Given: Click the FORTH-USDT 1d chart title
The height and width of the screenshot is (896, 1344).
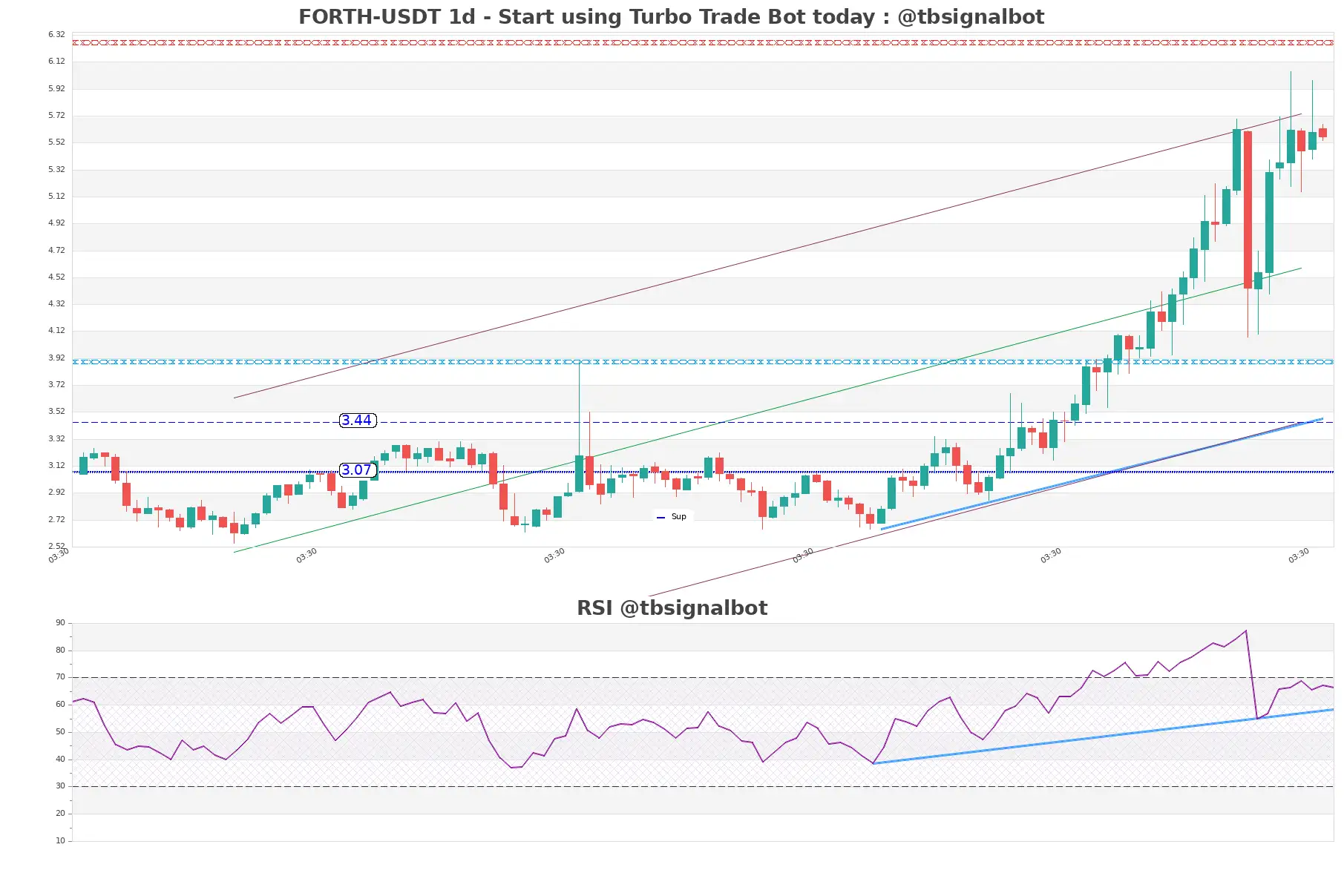Looking at the screenshot, I should point(671,17).
